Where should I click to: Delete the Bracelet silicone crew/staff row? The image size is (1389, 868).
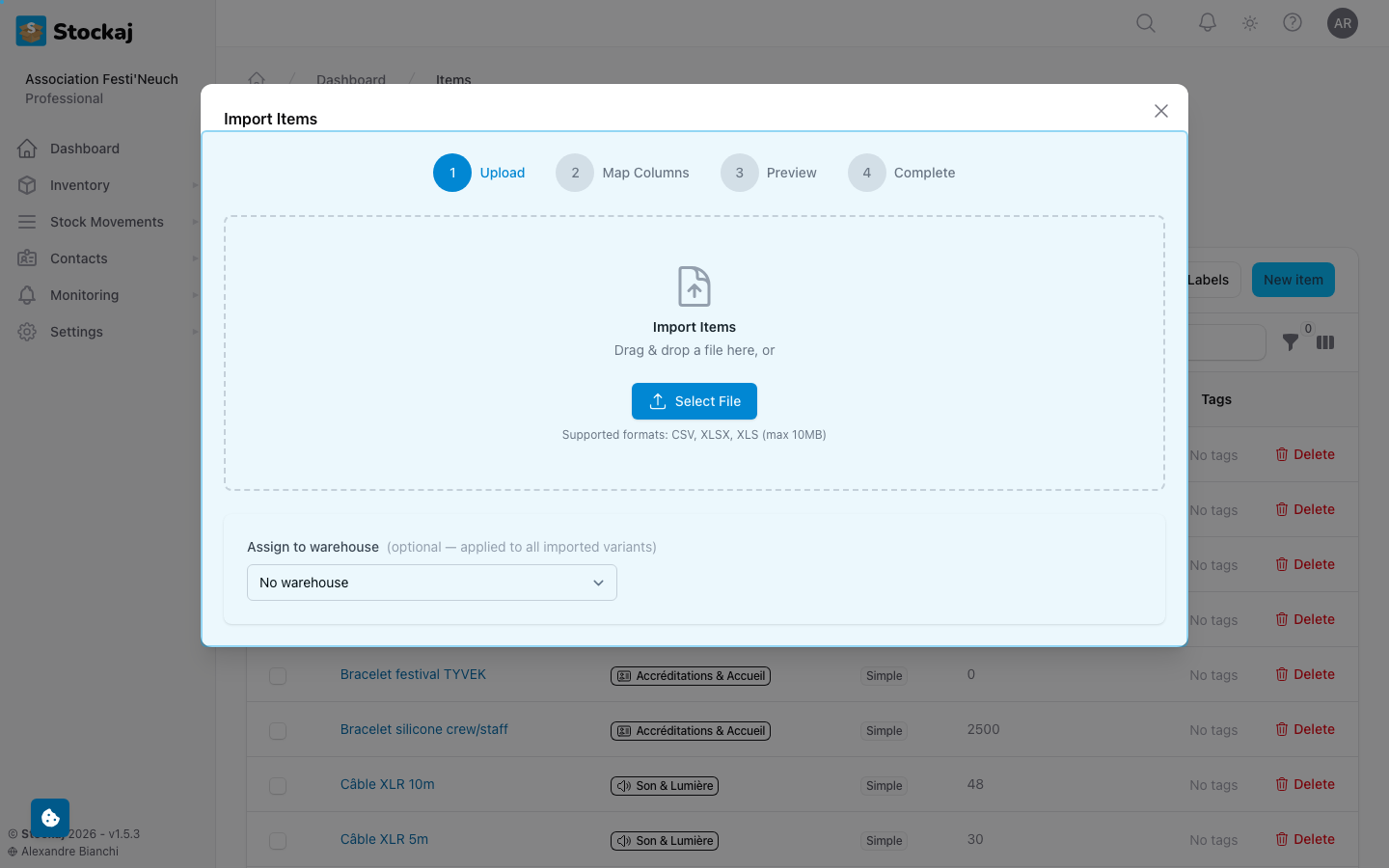[x=1305, y=729]
